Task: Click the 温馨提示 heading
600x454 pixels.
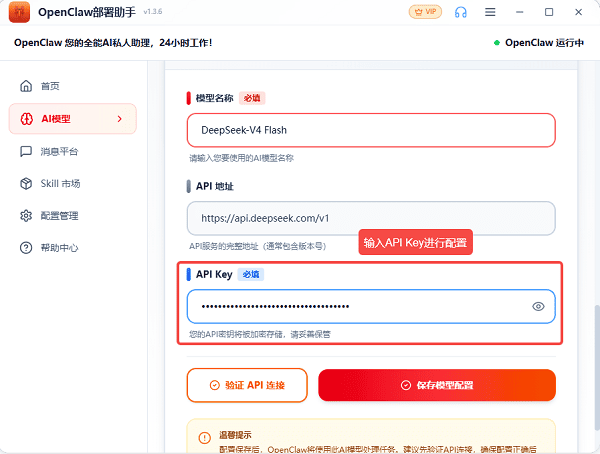Action: 235,435
